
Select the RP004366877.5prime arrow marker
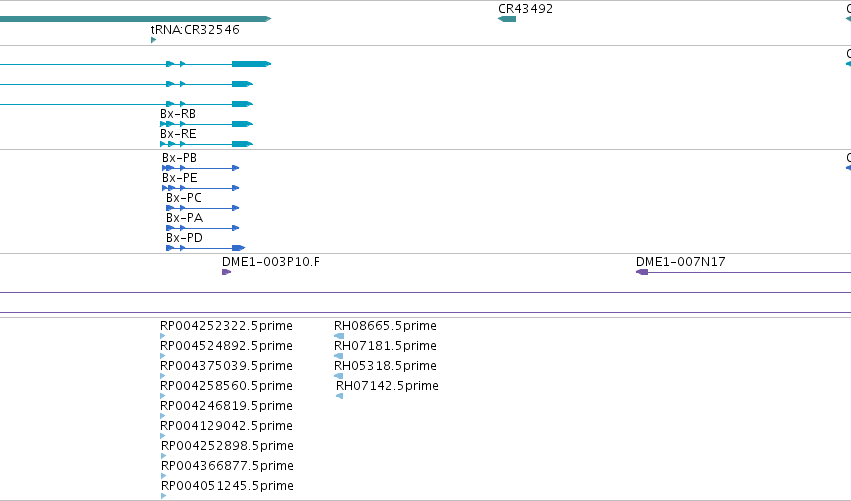click(164, 476)
